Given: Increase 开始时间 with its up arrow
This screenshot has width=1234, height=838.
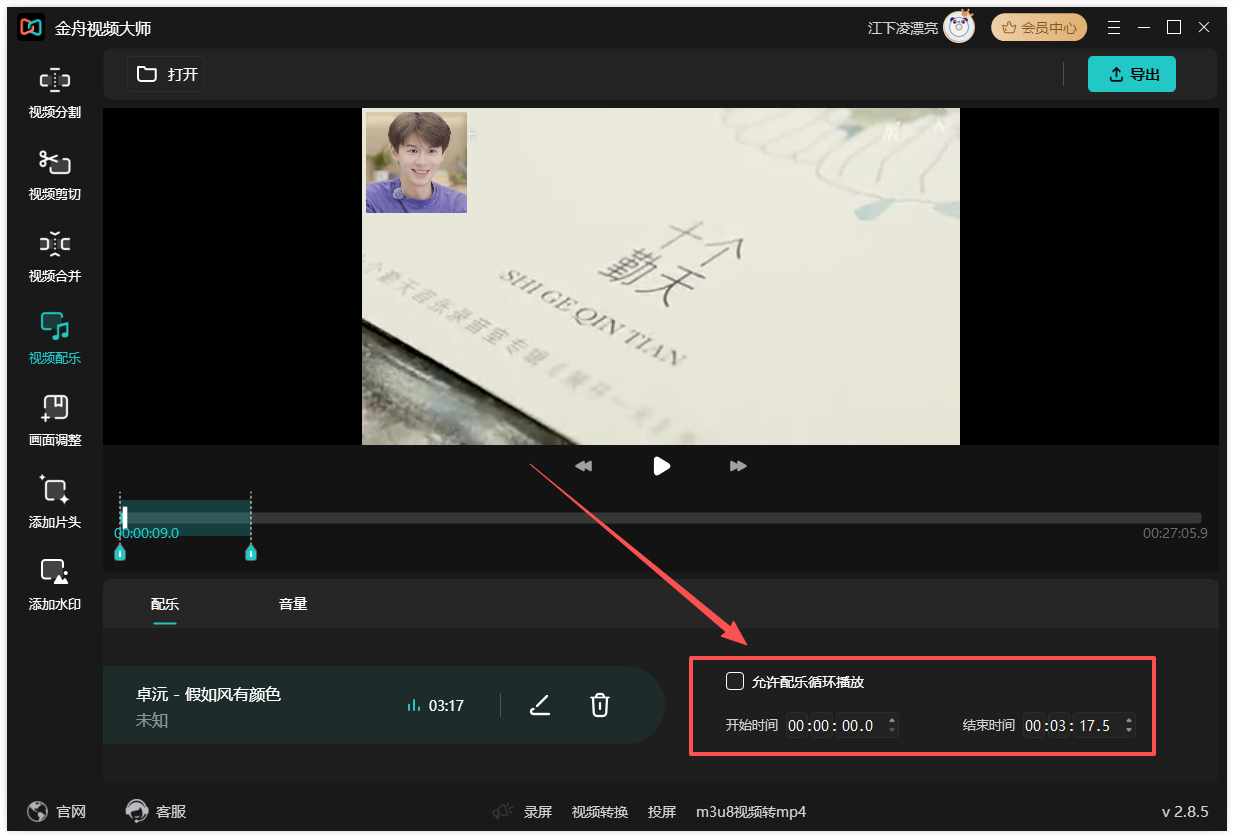Looking at the screenshot, I should 892,720.
